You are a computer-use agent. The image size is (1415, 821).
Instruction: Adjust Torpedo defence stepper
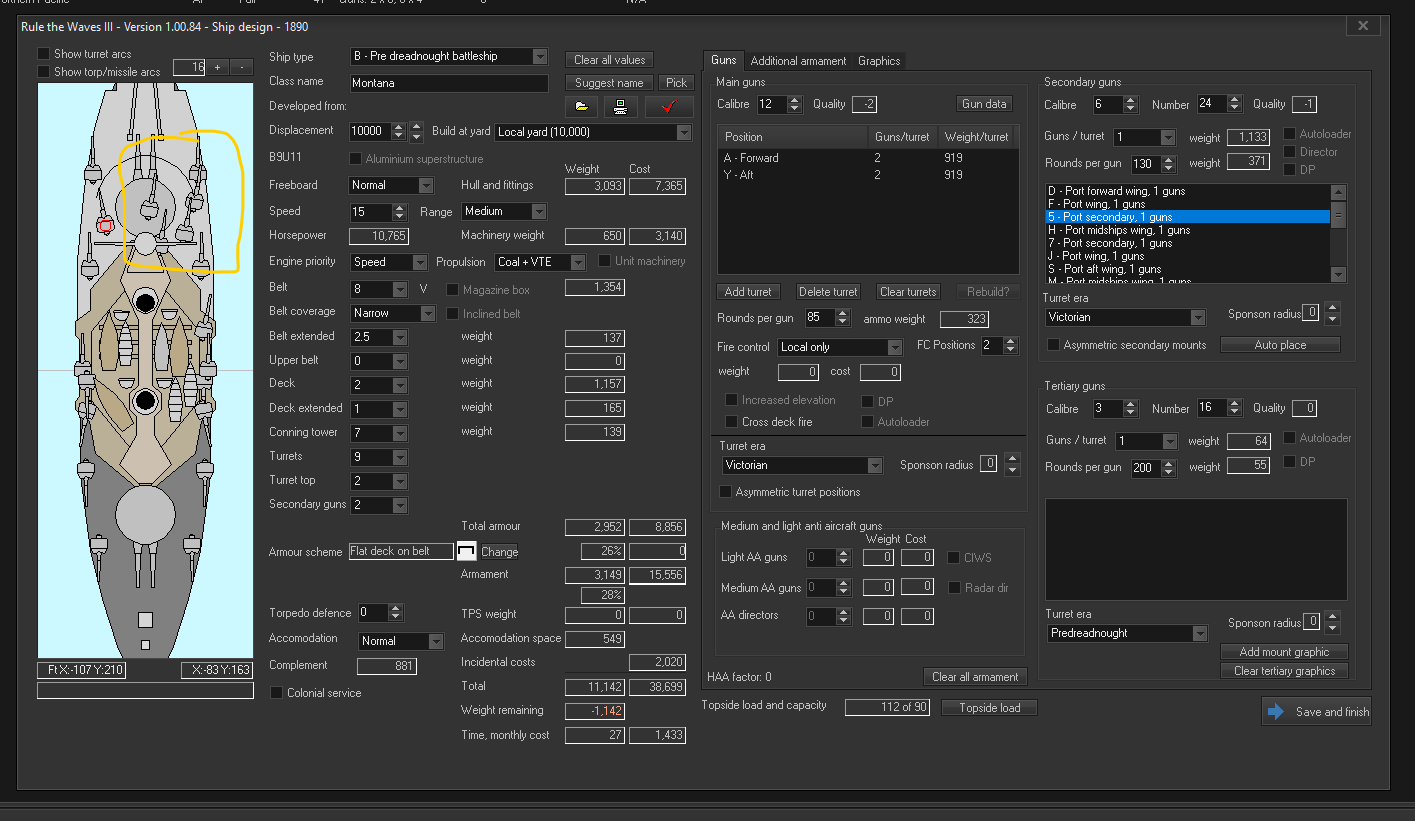tap(395, 613)
